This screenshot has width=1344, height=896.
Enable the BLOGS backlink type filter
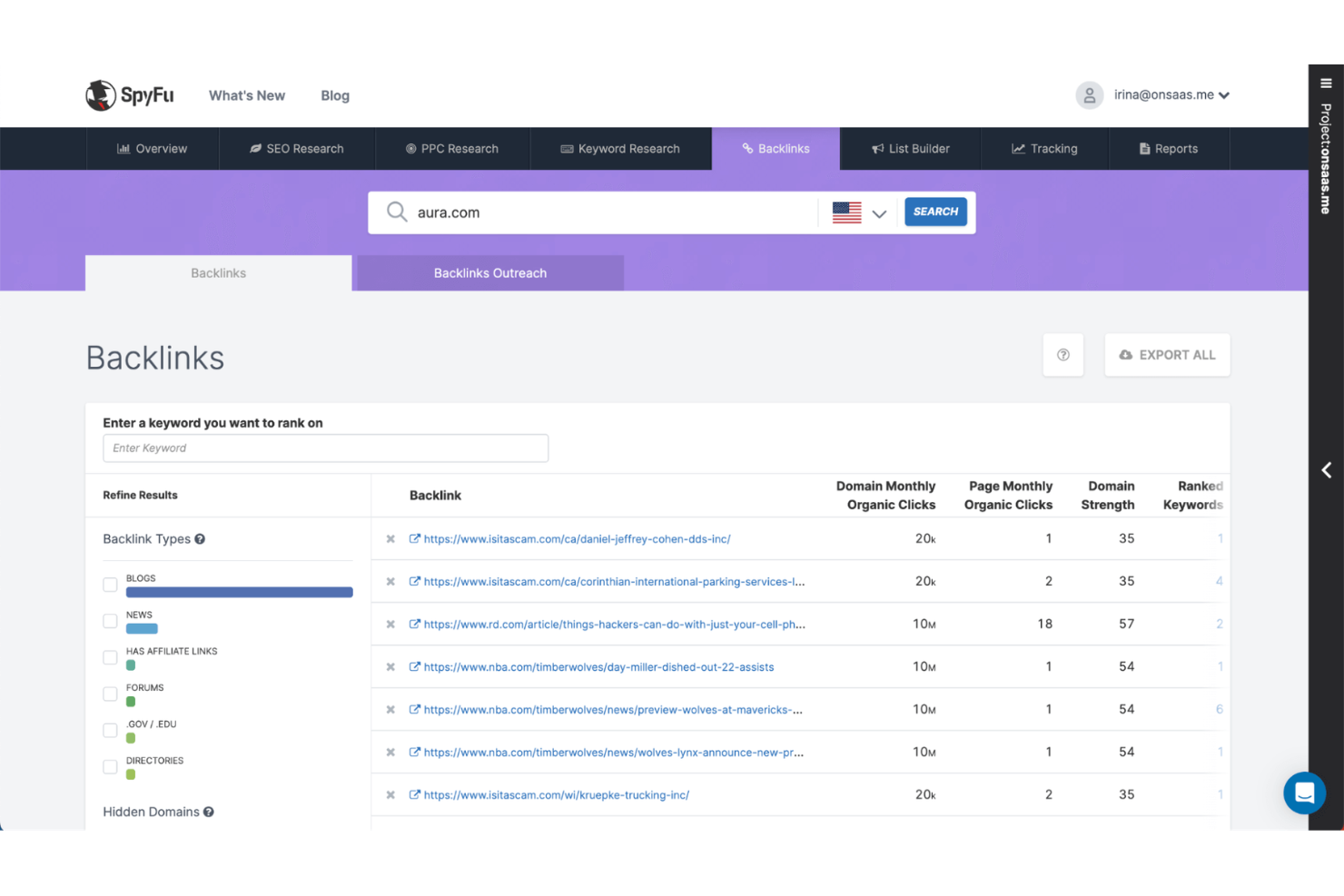tap(110, 585)
